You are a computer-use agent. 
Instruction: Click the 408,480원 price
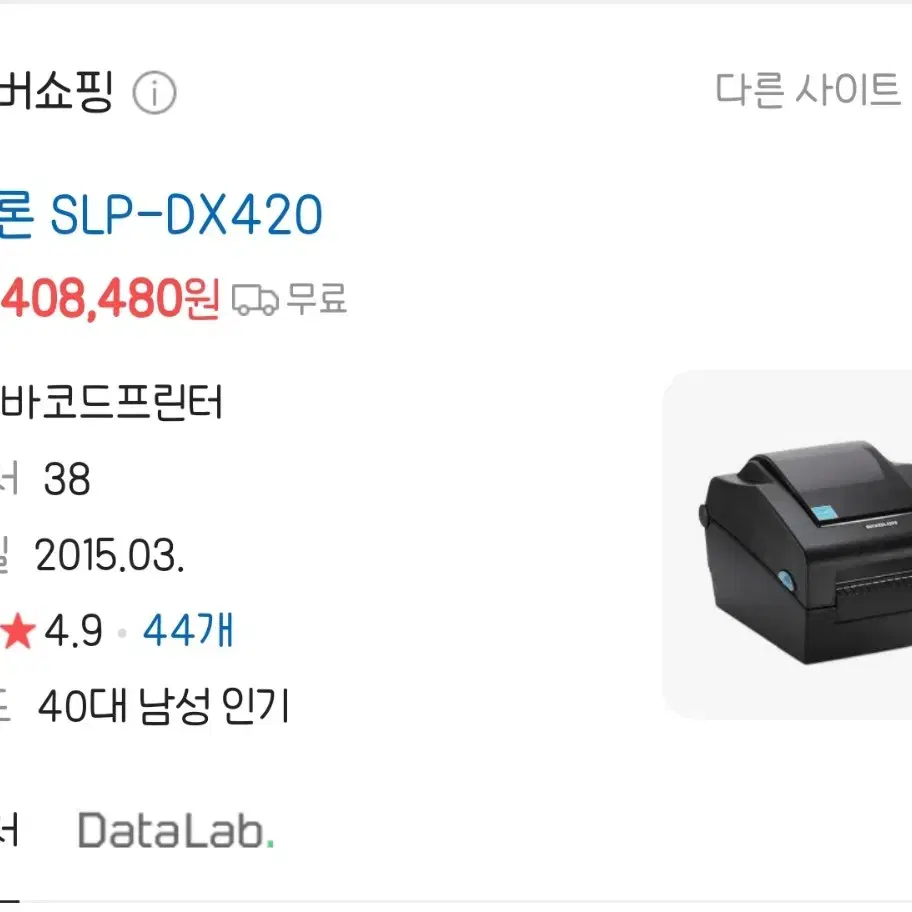click(110, 298)
